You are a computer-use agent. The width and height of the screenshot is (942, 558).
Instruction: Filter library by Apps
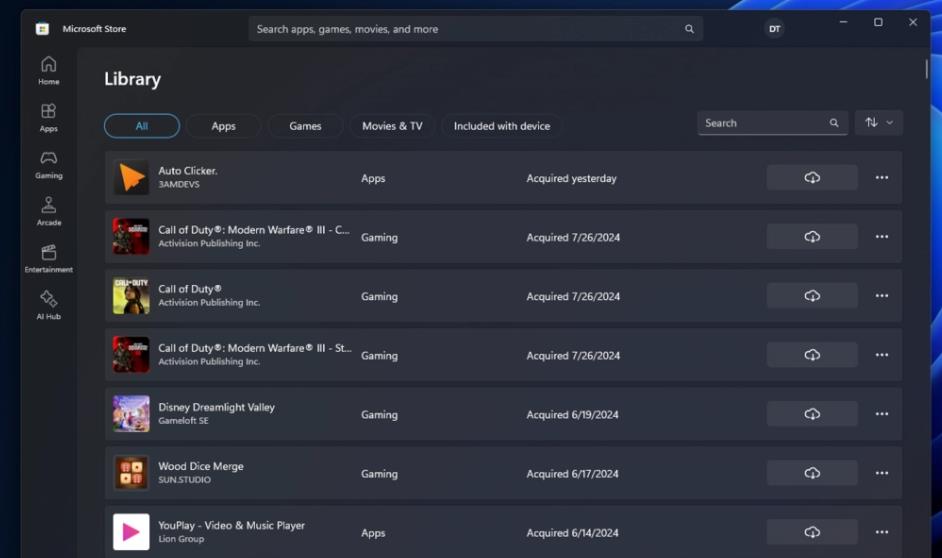tap(223, 126)
